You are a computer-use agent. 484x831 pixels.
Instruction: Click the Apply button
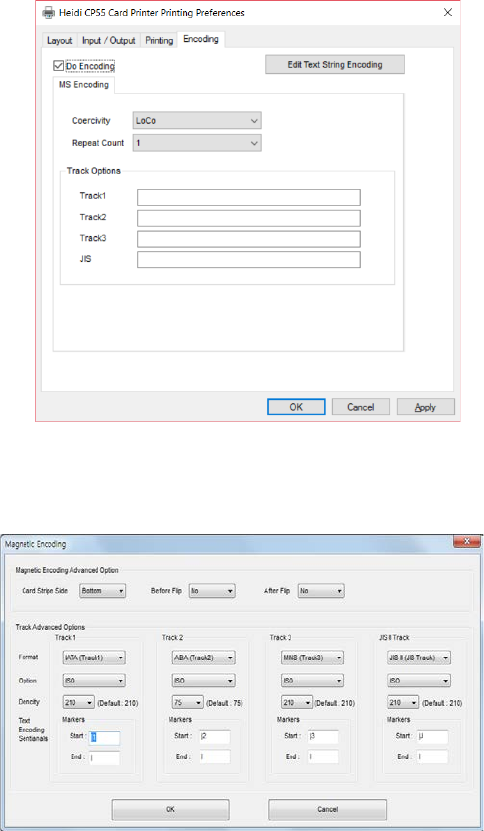426,407
